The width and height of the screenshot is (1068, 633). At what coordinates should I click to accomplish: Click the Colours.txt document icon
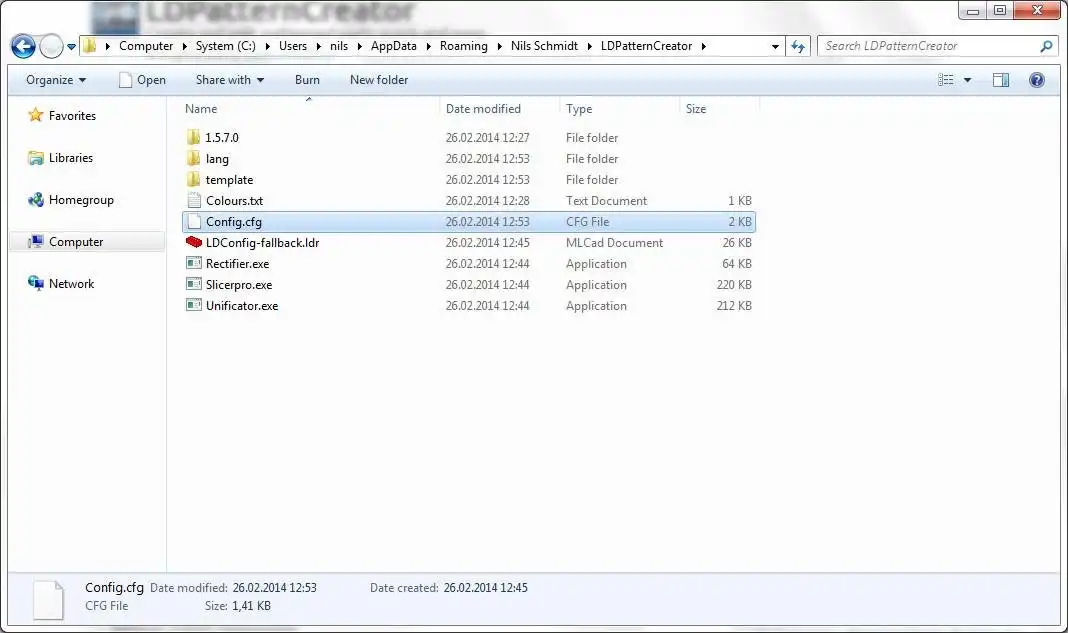[x=194, y=200]
